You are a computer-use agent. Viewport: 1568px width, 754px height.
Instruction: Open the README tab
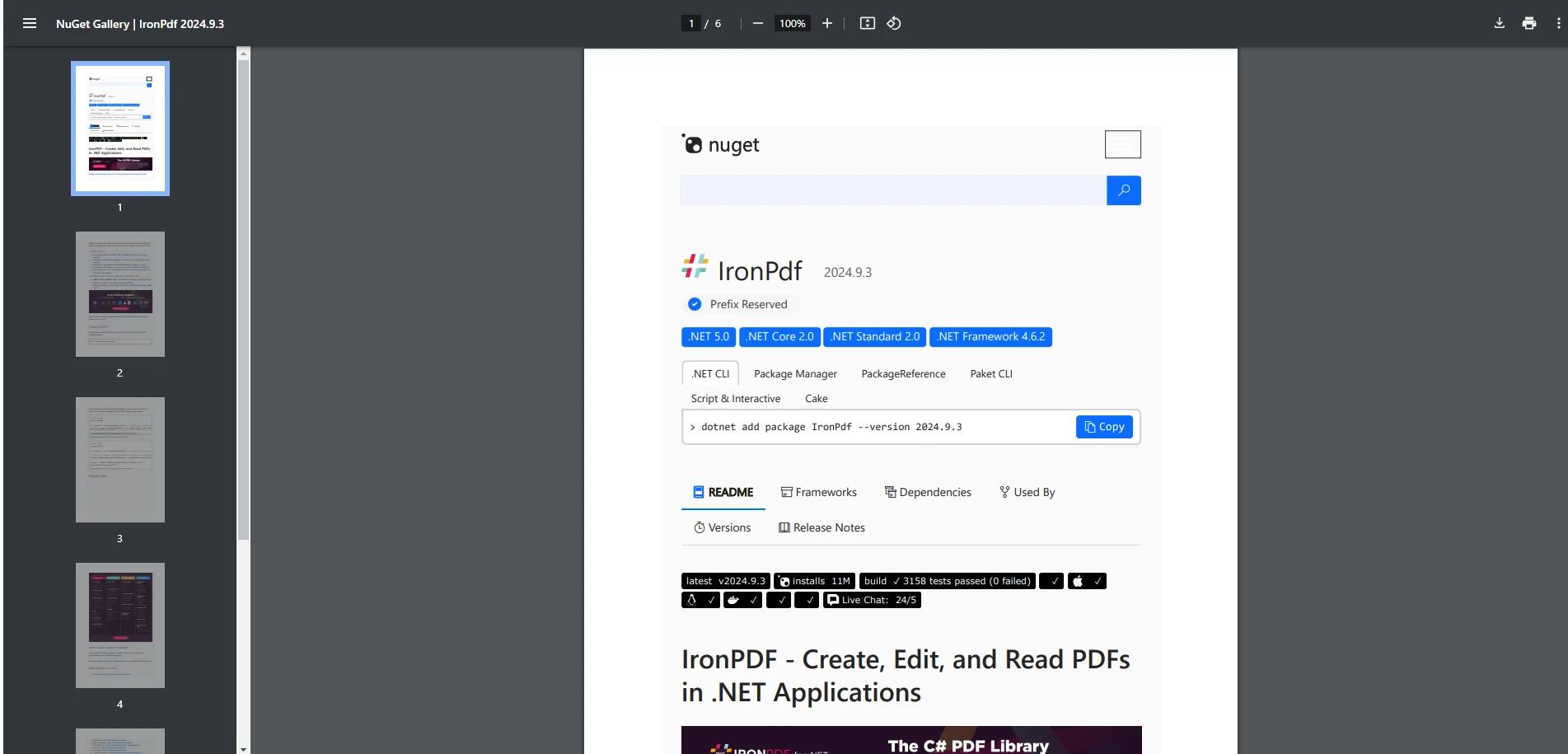pos(723,492)
